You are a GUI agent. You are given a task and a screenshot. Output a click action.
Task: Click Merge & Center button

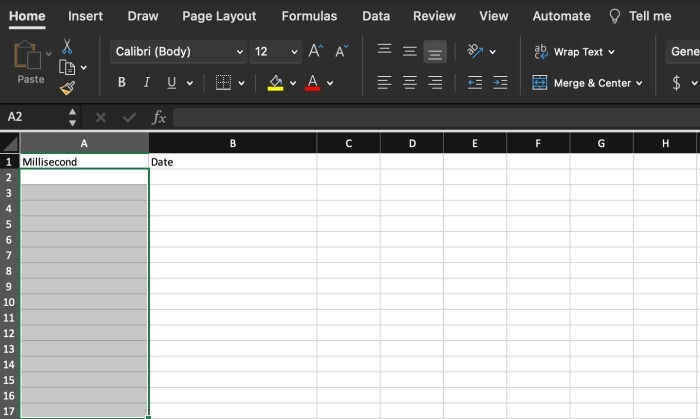point(581,83)
